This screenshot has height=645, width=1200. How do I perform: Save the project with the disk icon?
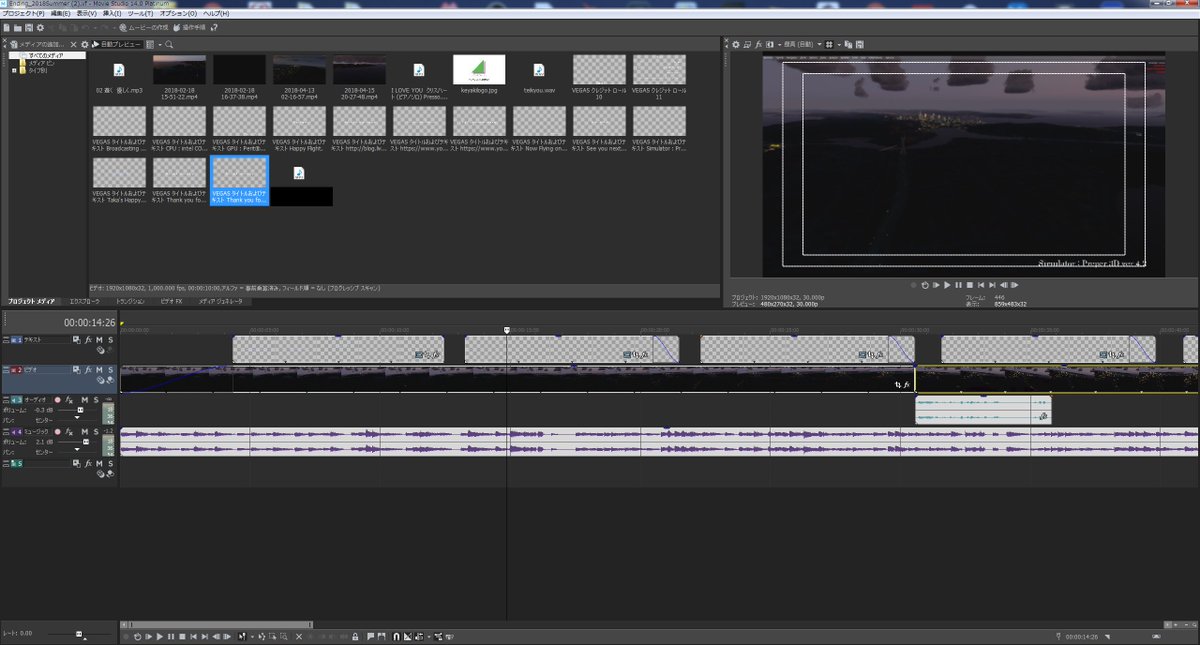coord(29,27)
